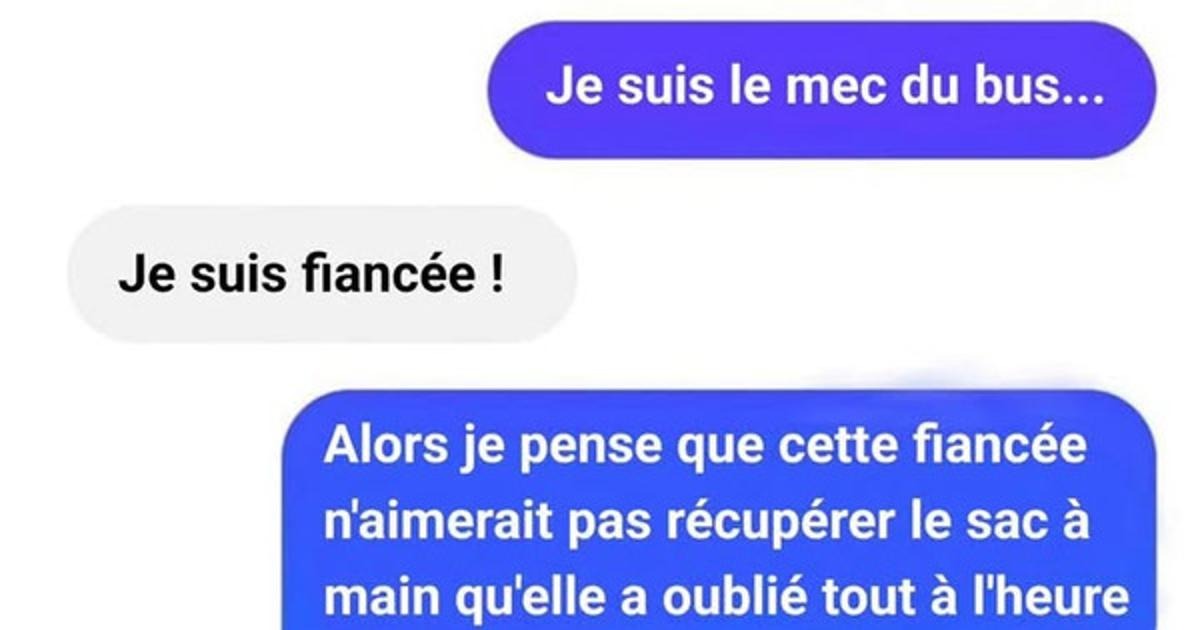
Task: Tap the gray "Je suis fiancée !" bubble
Action: [322, 275]
